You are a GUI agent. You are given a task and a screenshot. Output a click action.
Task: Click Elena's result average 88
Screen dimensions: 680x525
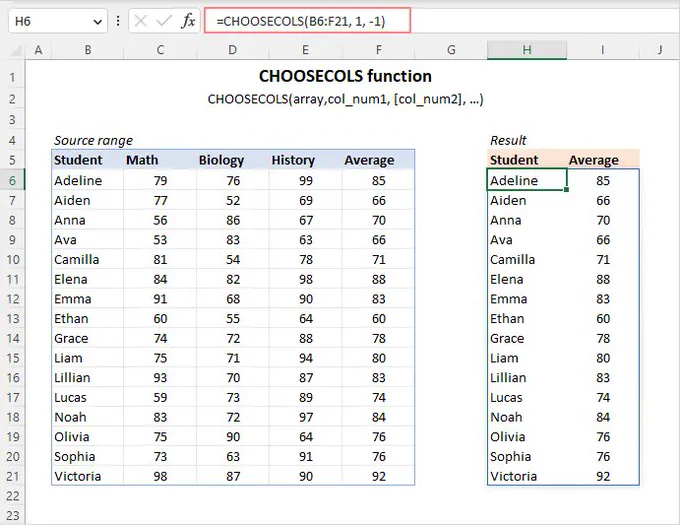coord(603,279)
